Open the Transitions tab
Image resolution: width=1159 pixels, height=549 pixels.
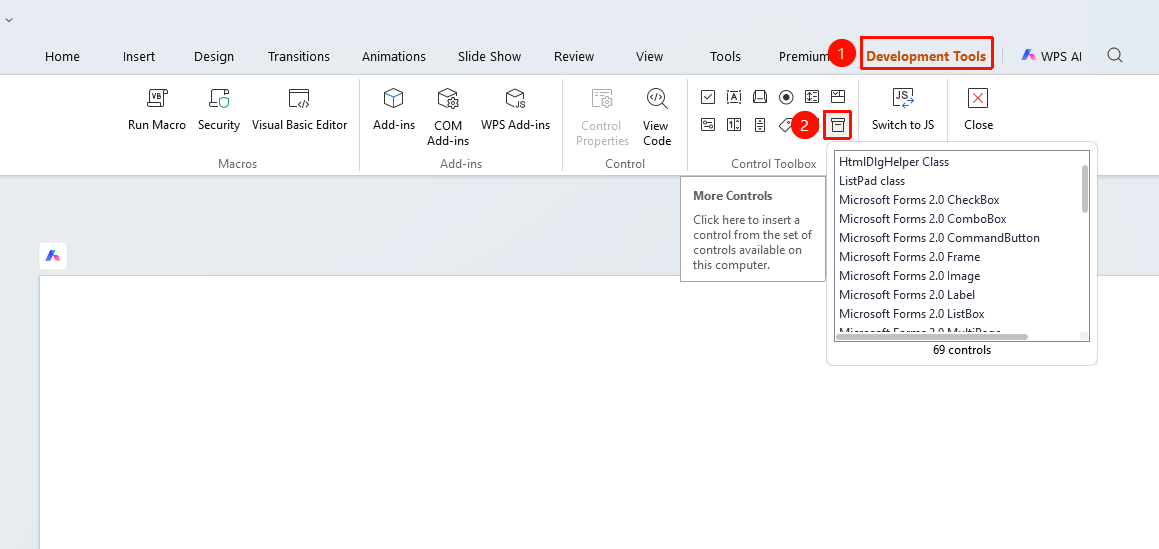click(x=299, y=56)
